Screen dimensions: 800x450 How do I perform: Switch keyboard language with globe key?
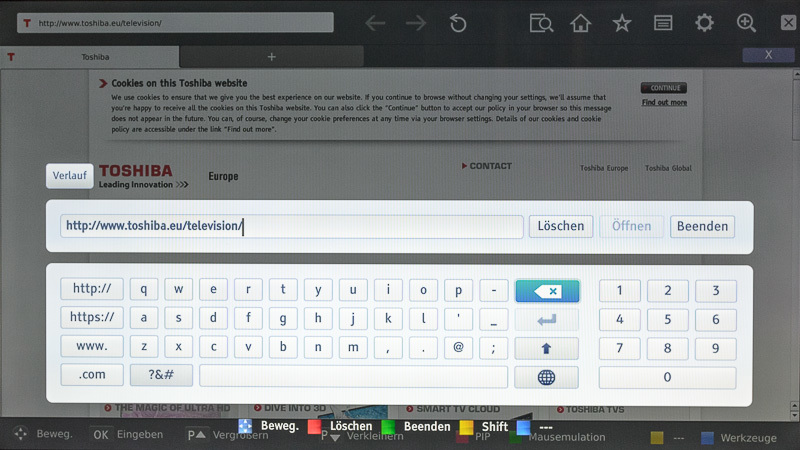tap(546, 378)
